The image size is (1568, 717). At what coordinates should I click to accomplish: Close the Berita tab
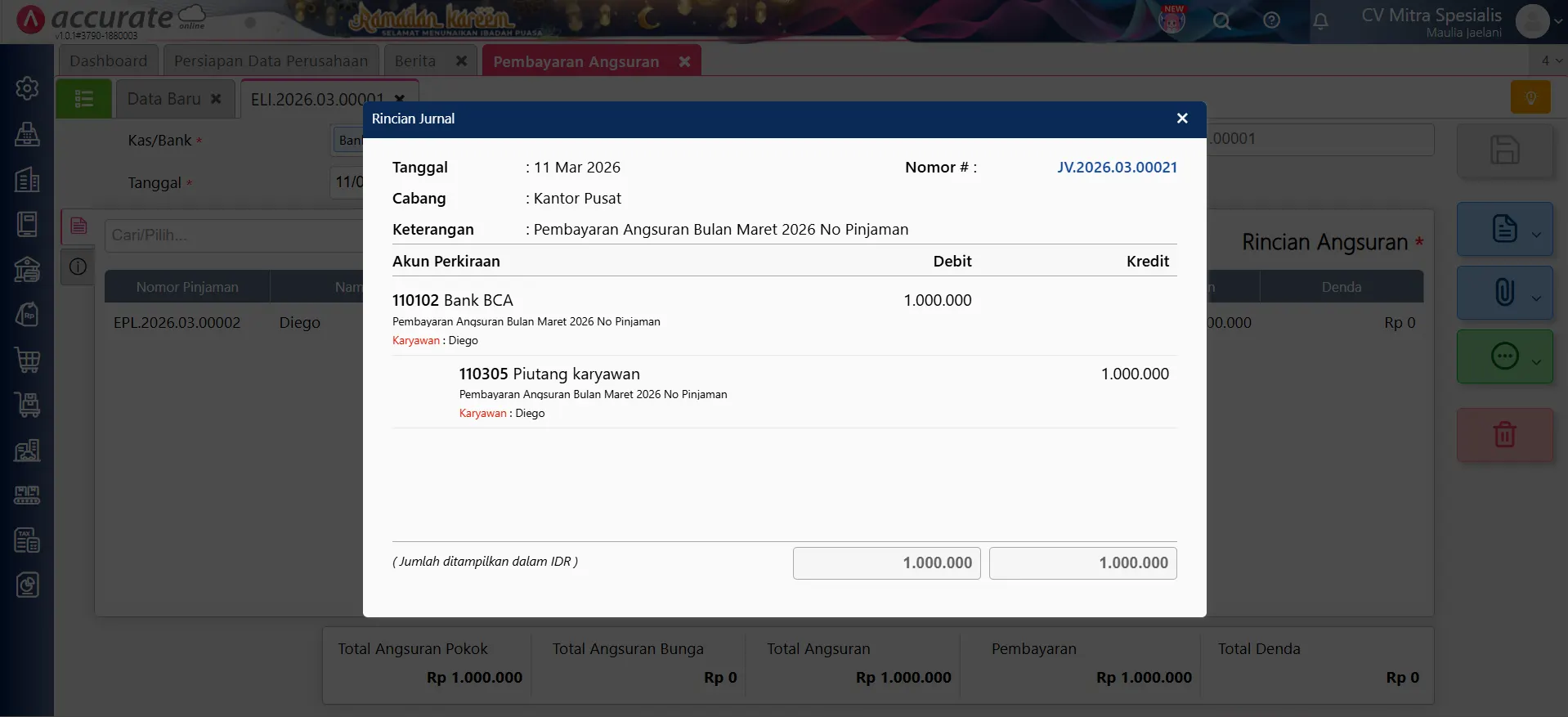(x=461, y=61)
